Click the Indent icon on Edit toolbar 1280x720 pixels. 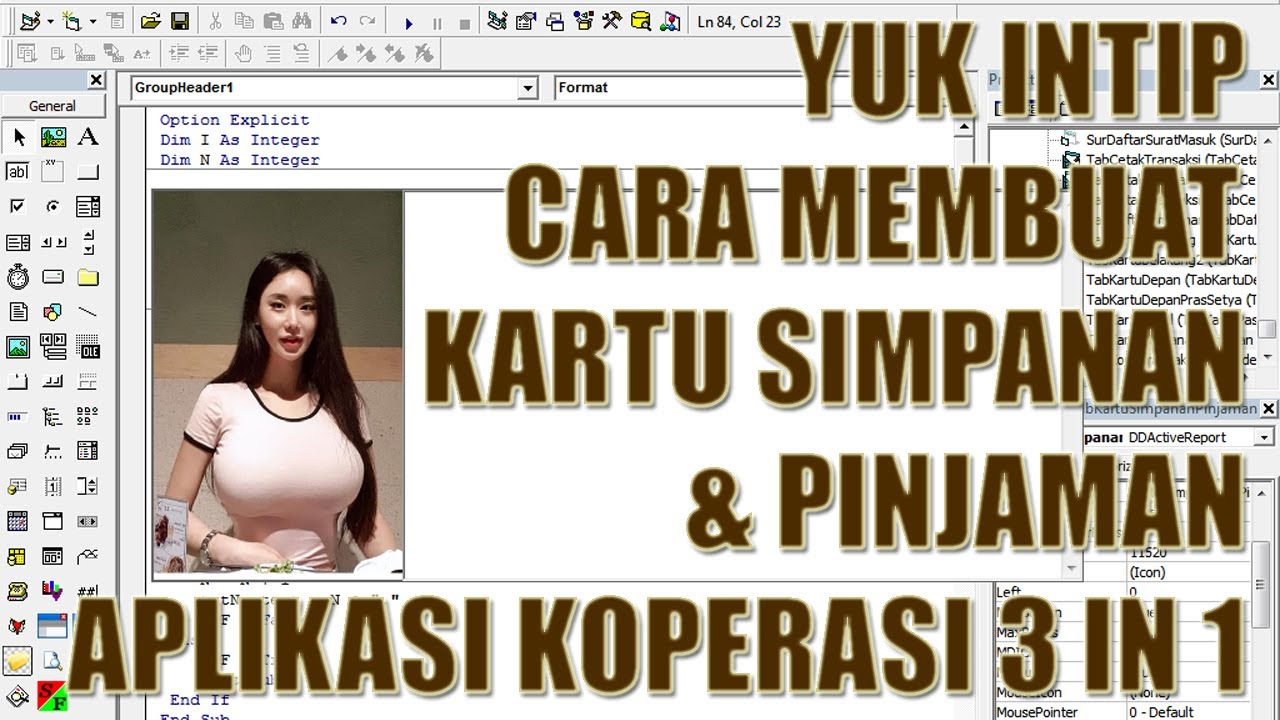(x=179, y=54)
